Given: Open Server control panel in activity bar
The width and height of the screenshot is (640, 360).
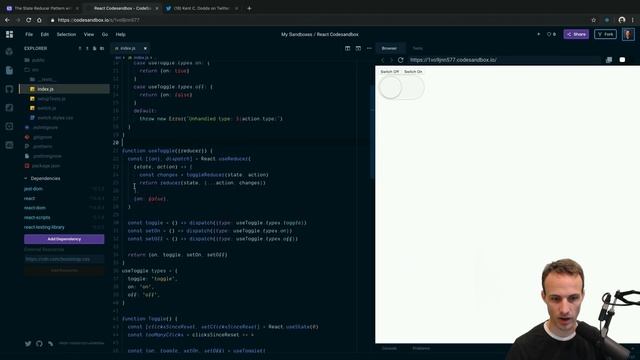Looking at the screenshot, I should [x=9, y=145].
